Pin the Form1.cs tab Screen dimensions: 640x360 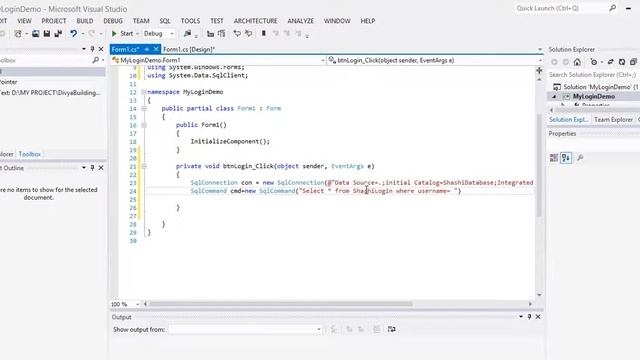[147, 49]
